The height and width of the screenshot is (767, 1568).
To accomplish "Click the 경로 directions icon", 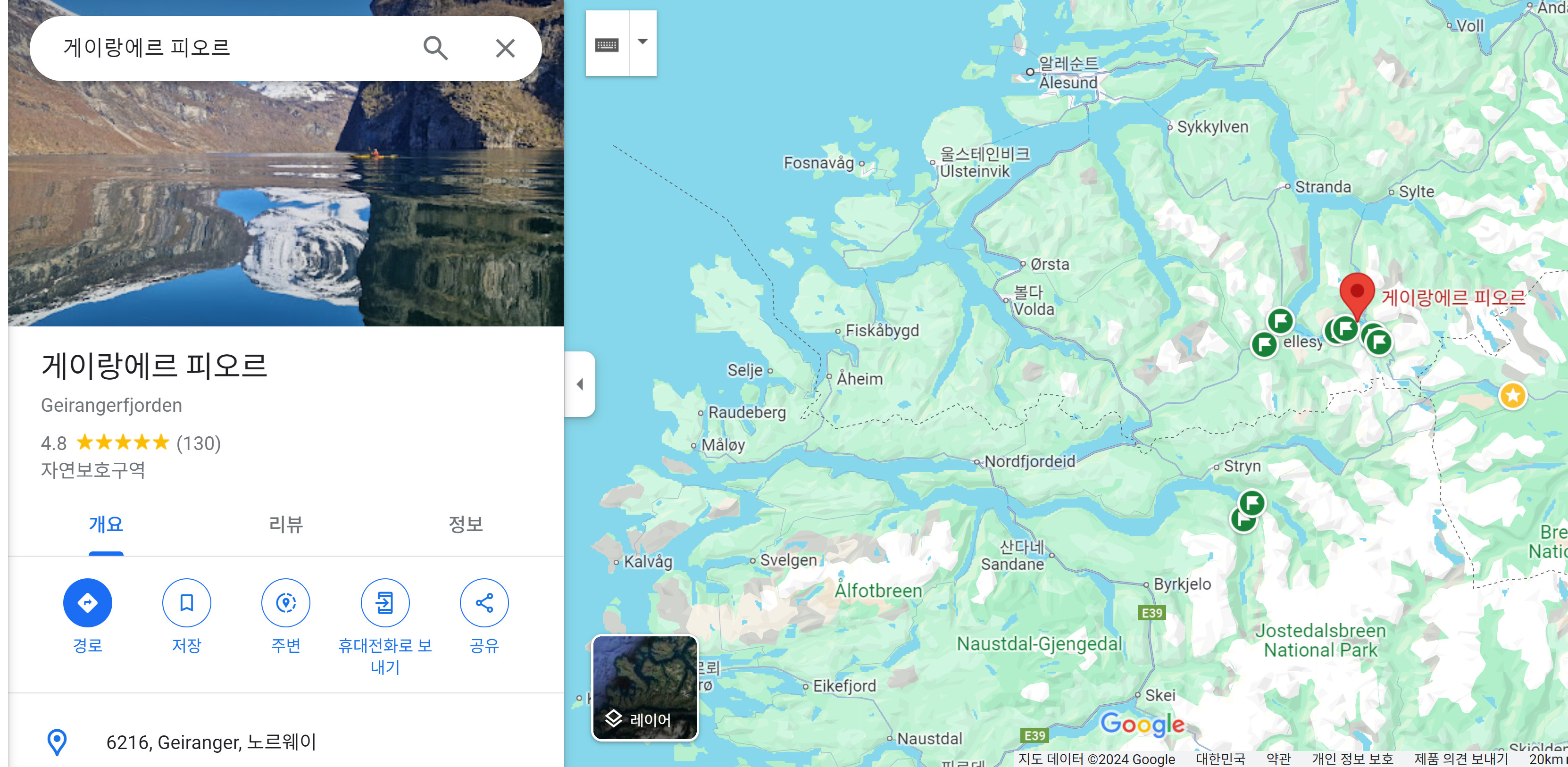I will (88, 603).
